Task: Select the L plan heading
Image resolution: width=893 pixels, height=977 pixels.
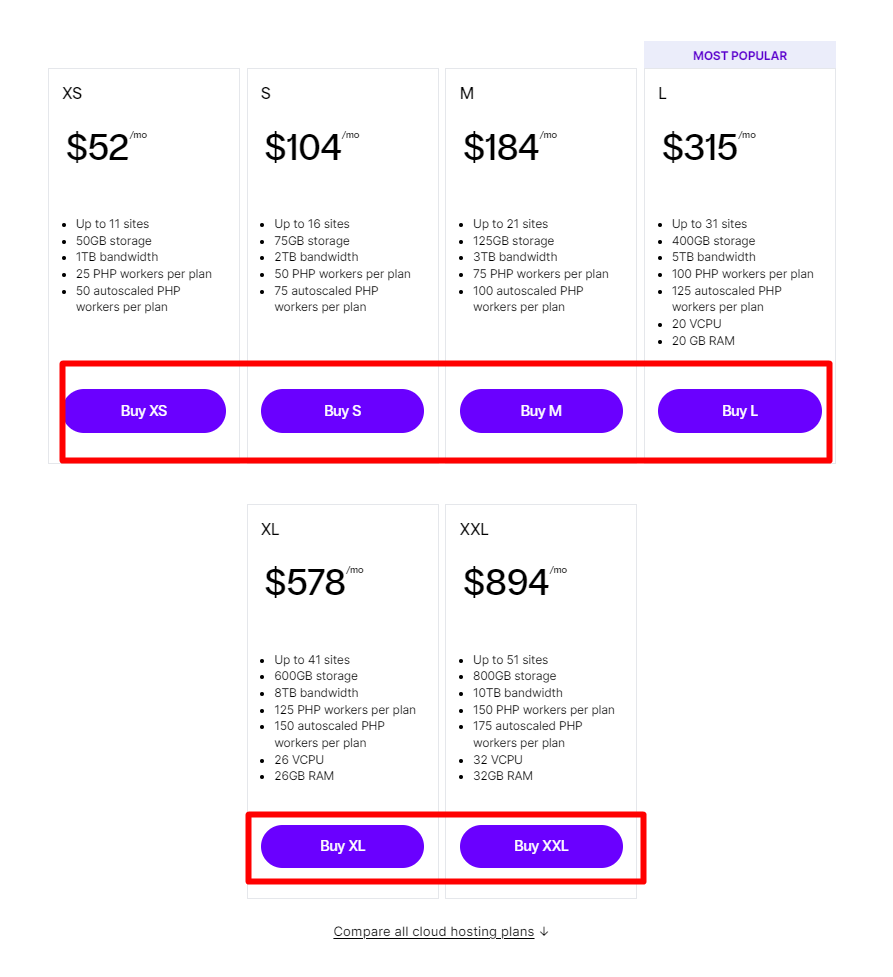Action: [x=663, y=93]
